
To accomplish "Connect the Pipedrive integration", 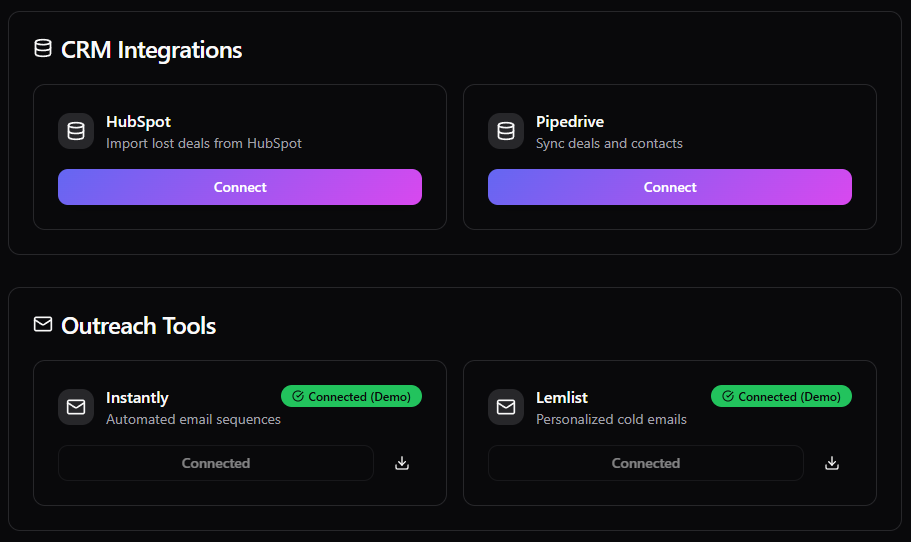I will click(670, 187).
